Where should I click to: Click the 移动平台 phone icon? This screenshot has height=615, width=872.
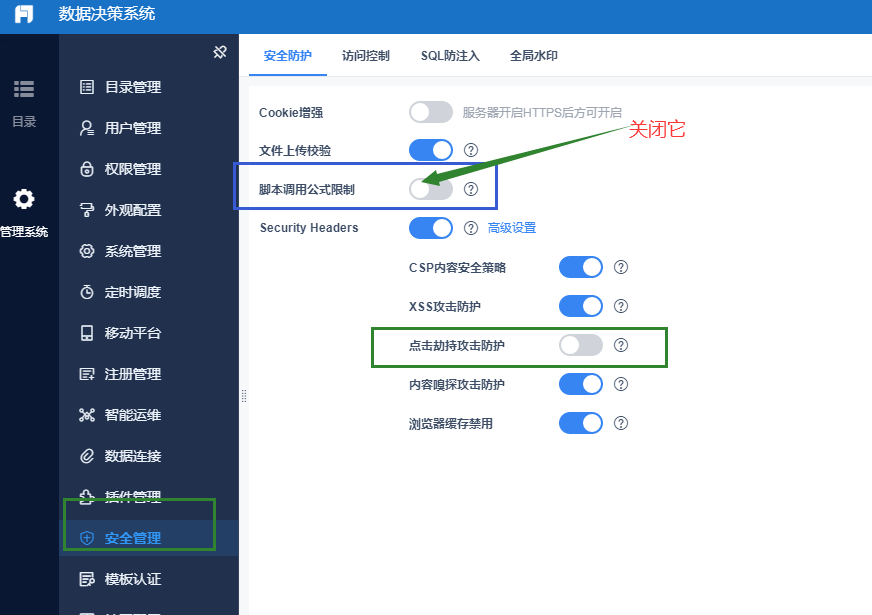(x=87, y=333)
